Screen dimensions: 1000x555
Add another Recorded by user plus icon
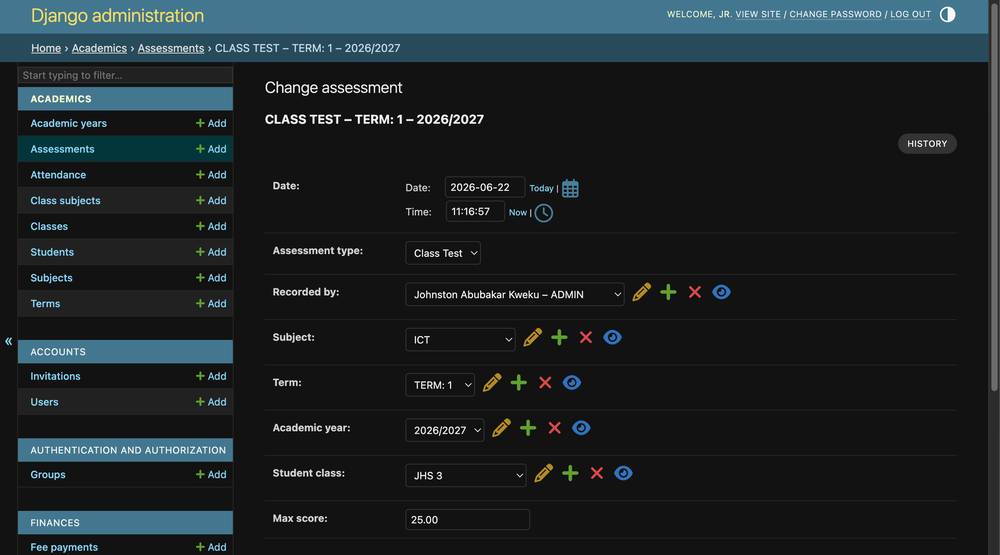point(668,292)
